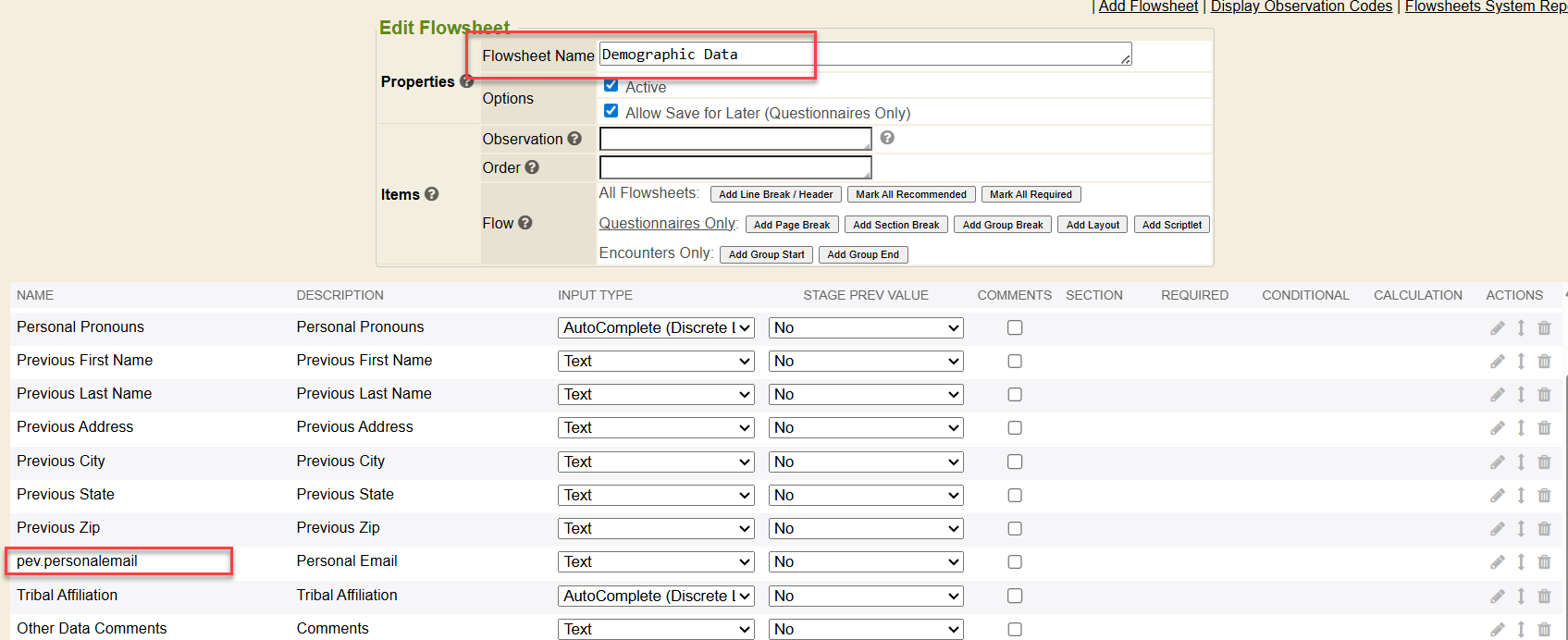
Task: Click reorder arrow icon for Previous Address row
Action: coord(1521,428)
